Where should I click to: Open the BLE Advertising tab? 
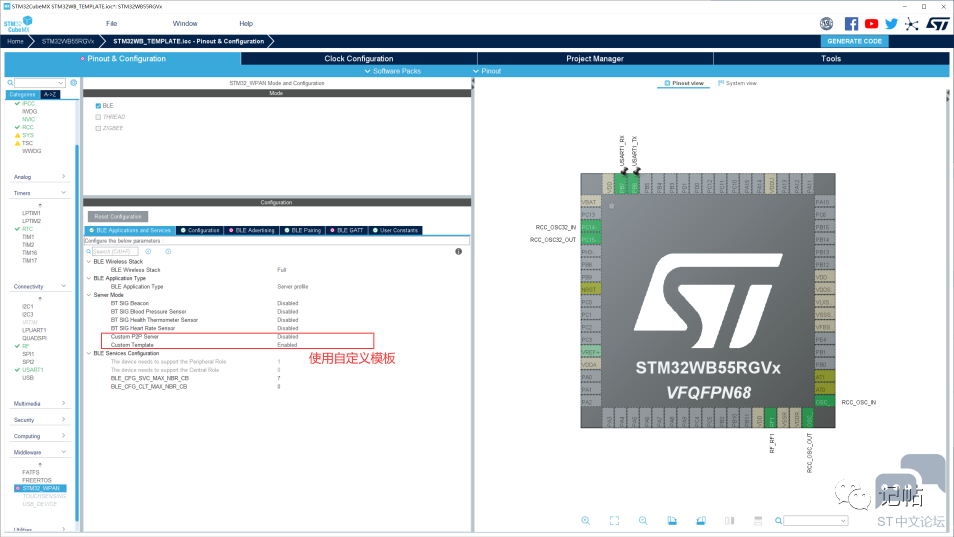point(256,230)
